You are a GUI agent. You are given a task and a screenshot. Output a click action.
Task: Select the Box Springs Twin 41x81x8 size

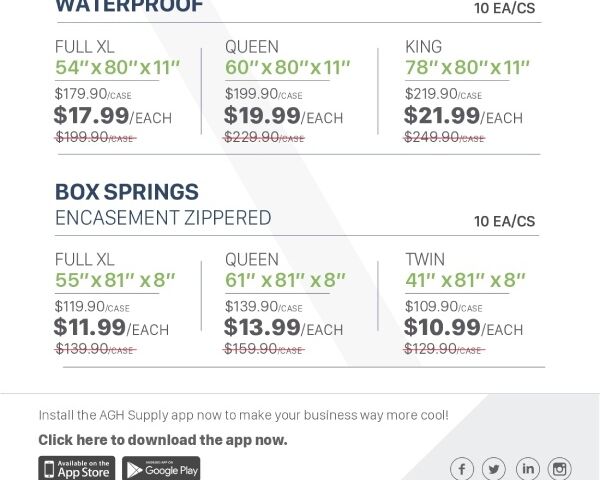pyautogui.click(x=465, y=281)
